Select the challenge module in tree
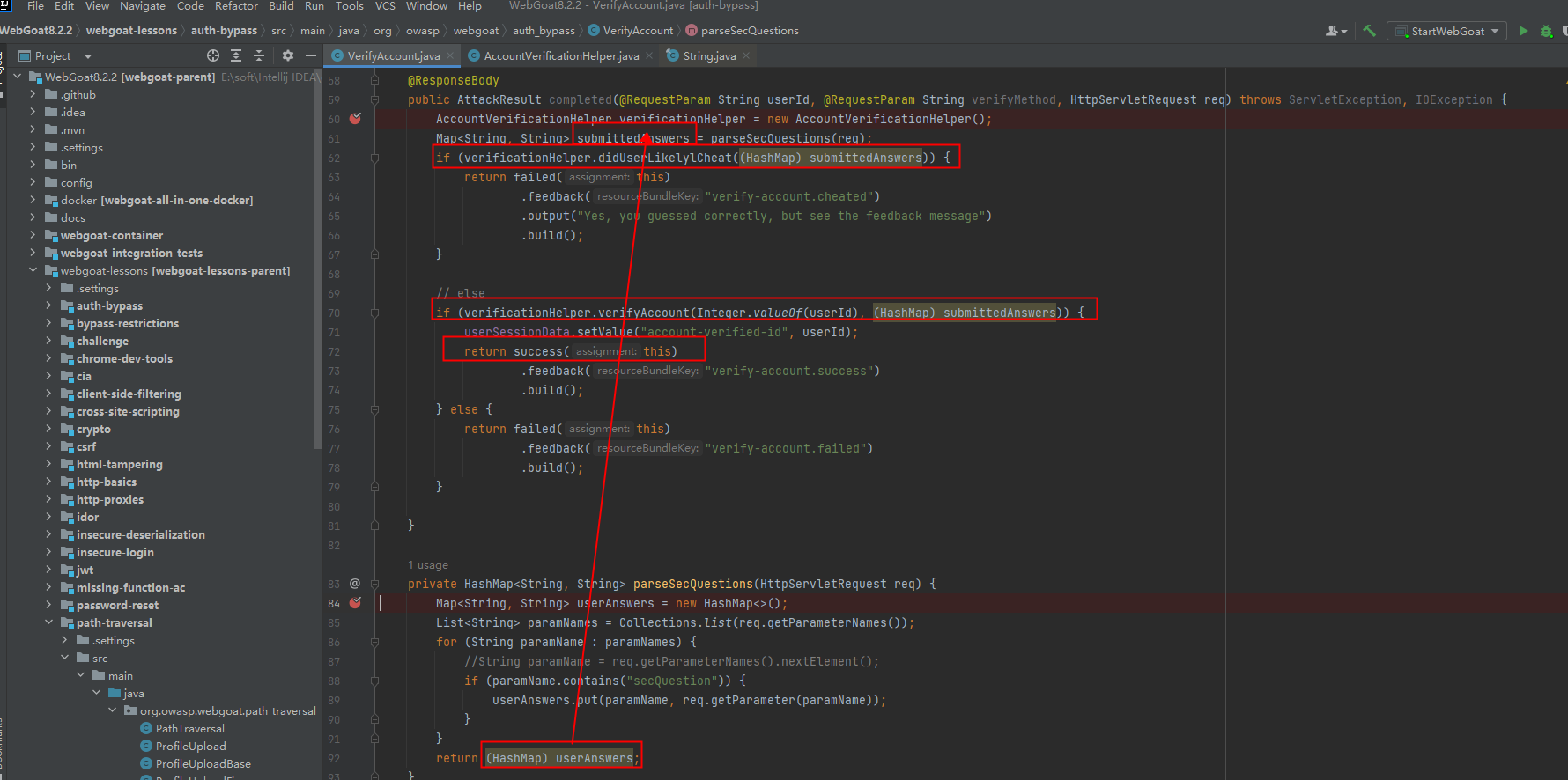The height and width of the screenshot is (780, 1568). coord(102,341)
